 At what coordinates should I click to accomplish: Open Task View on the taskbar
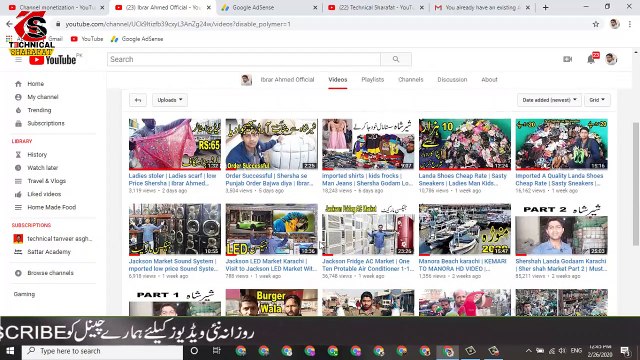click(216, 351)
